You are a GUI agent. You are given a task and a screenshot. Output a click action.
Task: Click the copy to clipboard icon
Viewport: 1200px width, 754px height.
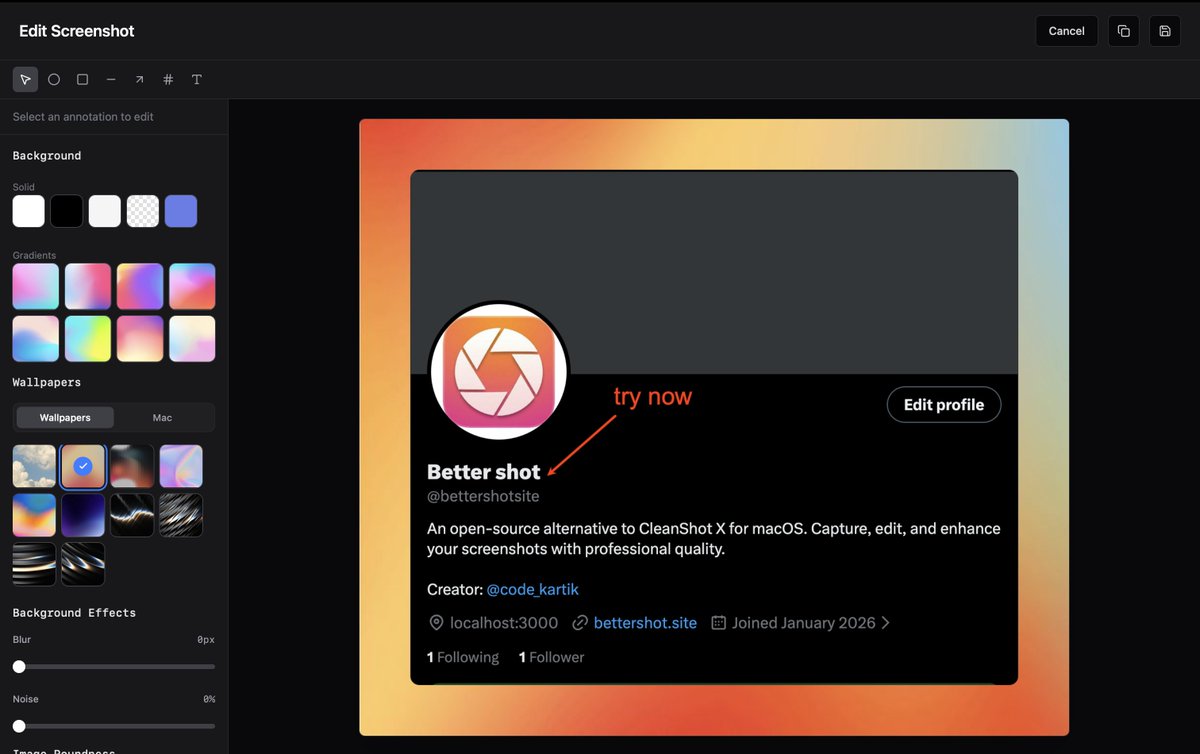1124,31
